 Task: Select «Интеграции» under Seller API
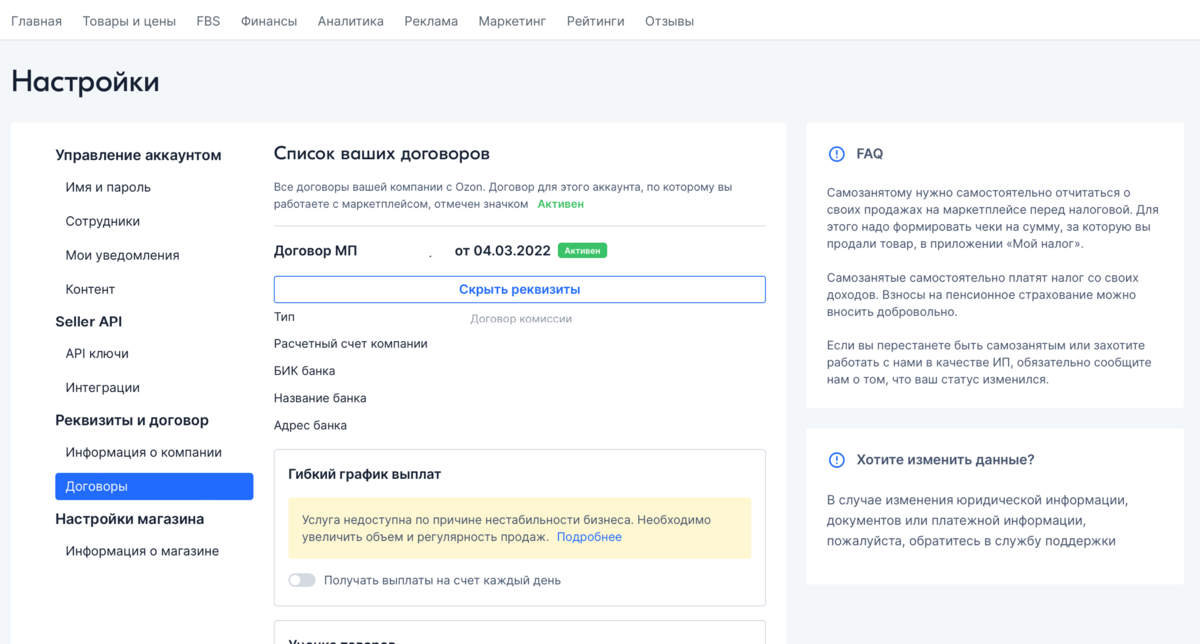[x=101, y=387]
